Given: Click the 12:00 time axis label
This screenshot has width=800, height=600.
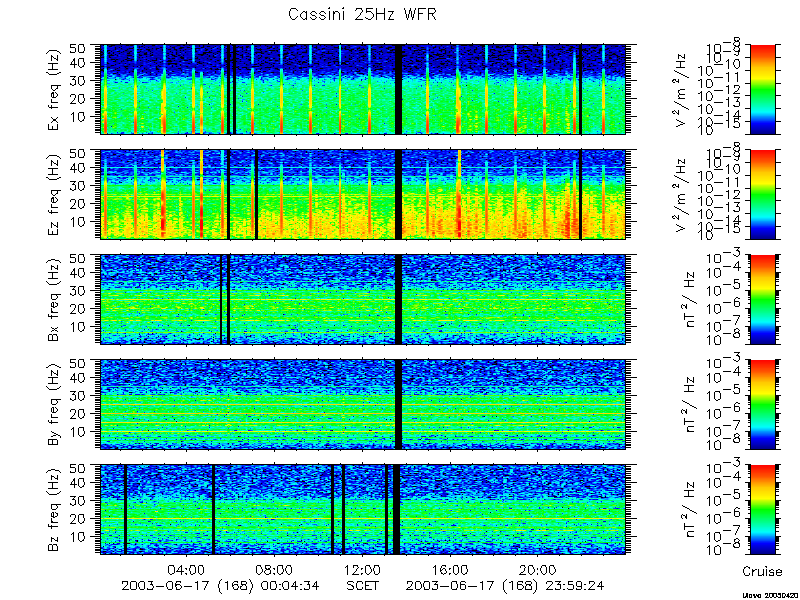Looking at the screenshot, I should [362, 569].
